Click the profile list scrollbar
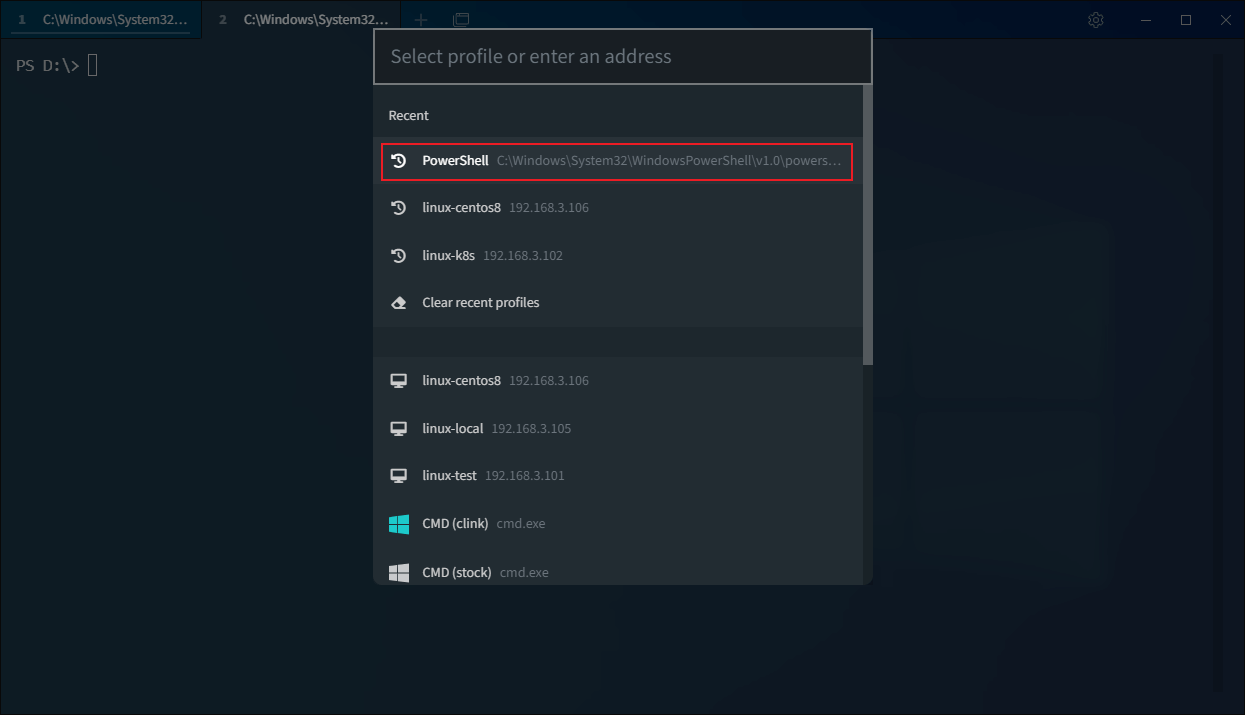Viewport: 1245px width, 715px height. [867, 225]
